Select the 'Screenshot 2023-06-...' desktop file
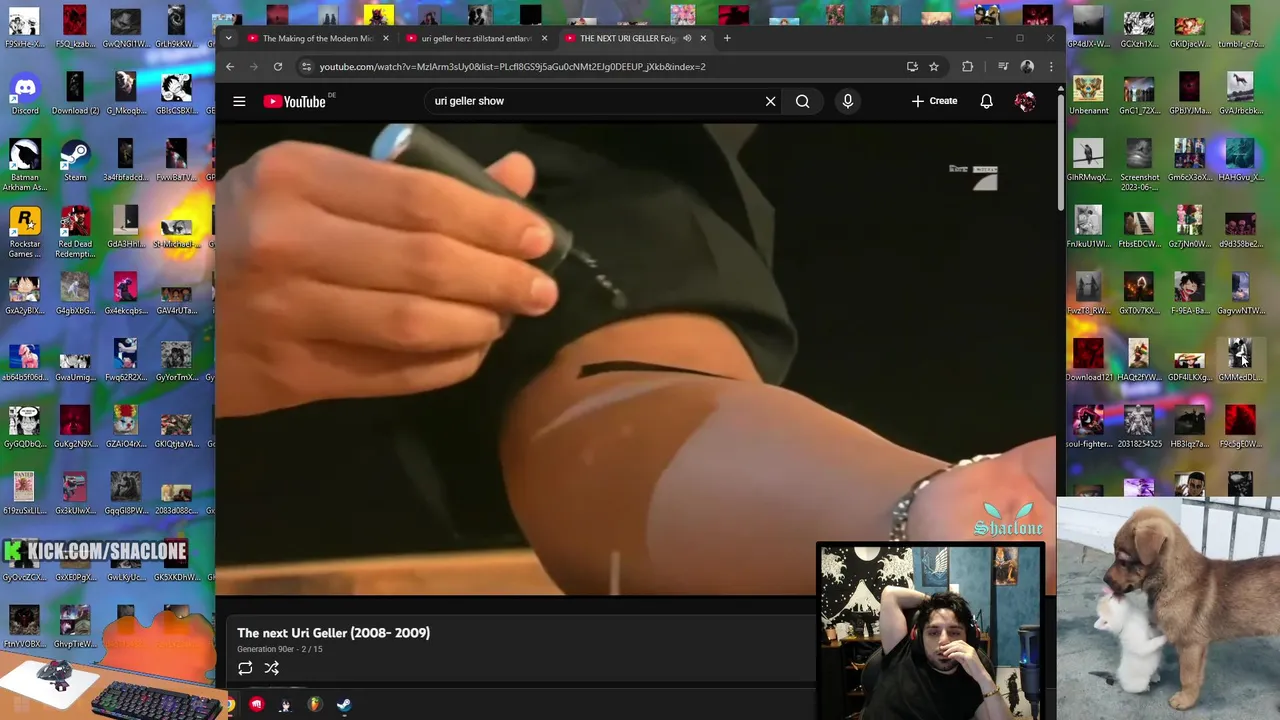Viewport: 1280px width, 720px height. pos(1139,166)
